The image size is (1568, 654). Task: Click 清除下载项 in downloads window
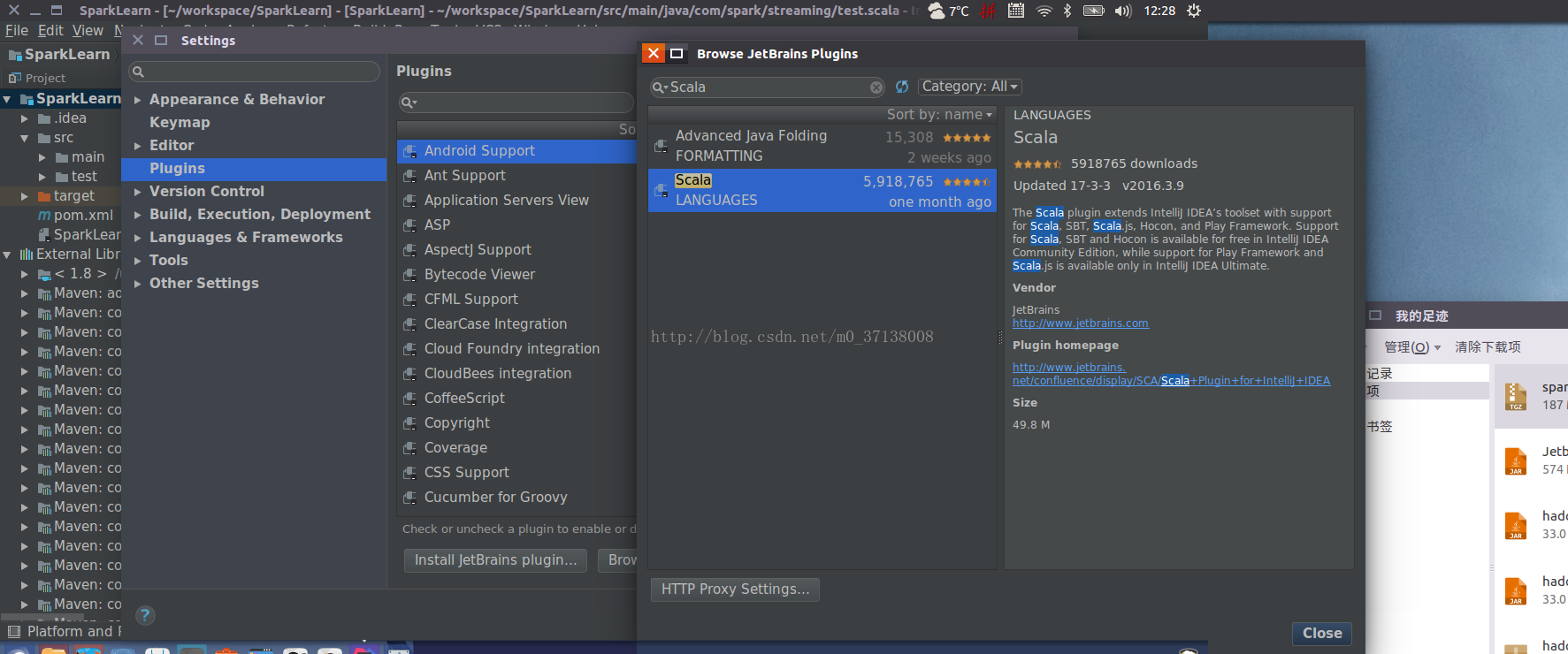click(x=1488, y=347)
